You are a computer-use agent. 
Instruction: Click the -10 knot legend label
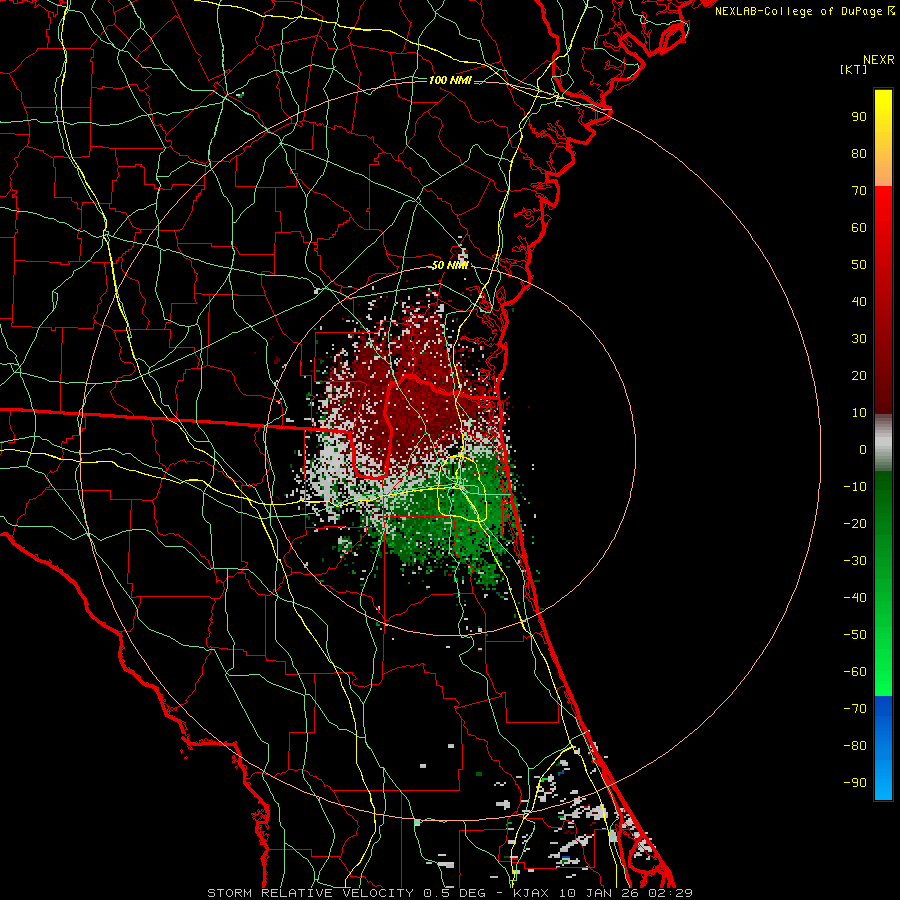tap(855, 487)
